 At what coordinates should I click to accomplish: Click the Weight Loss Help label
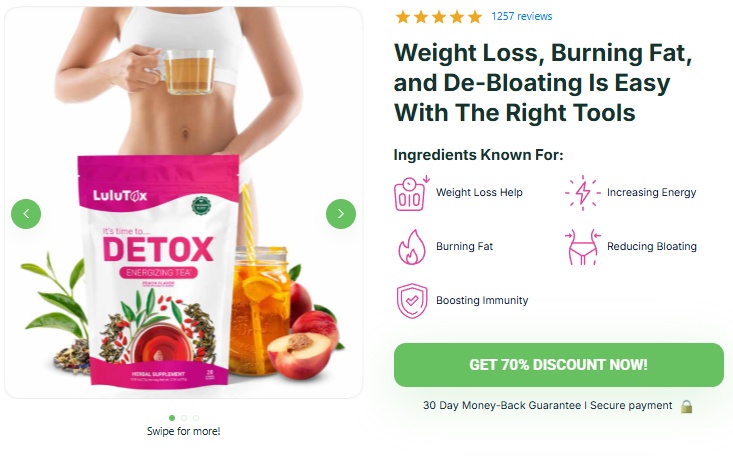point(479,193)
